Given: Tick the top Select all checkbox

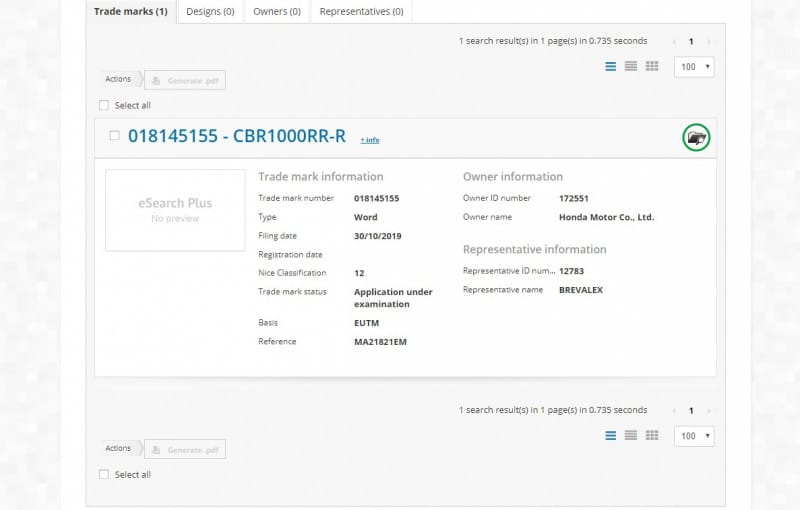Looking at the screenshot, I should point(104,105).
